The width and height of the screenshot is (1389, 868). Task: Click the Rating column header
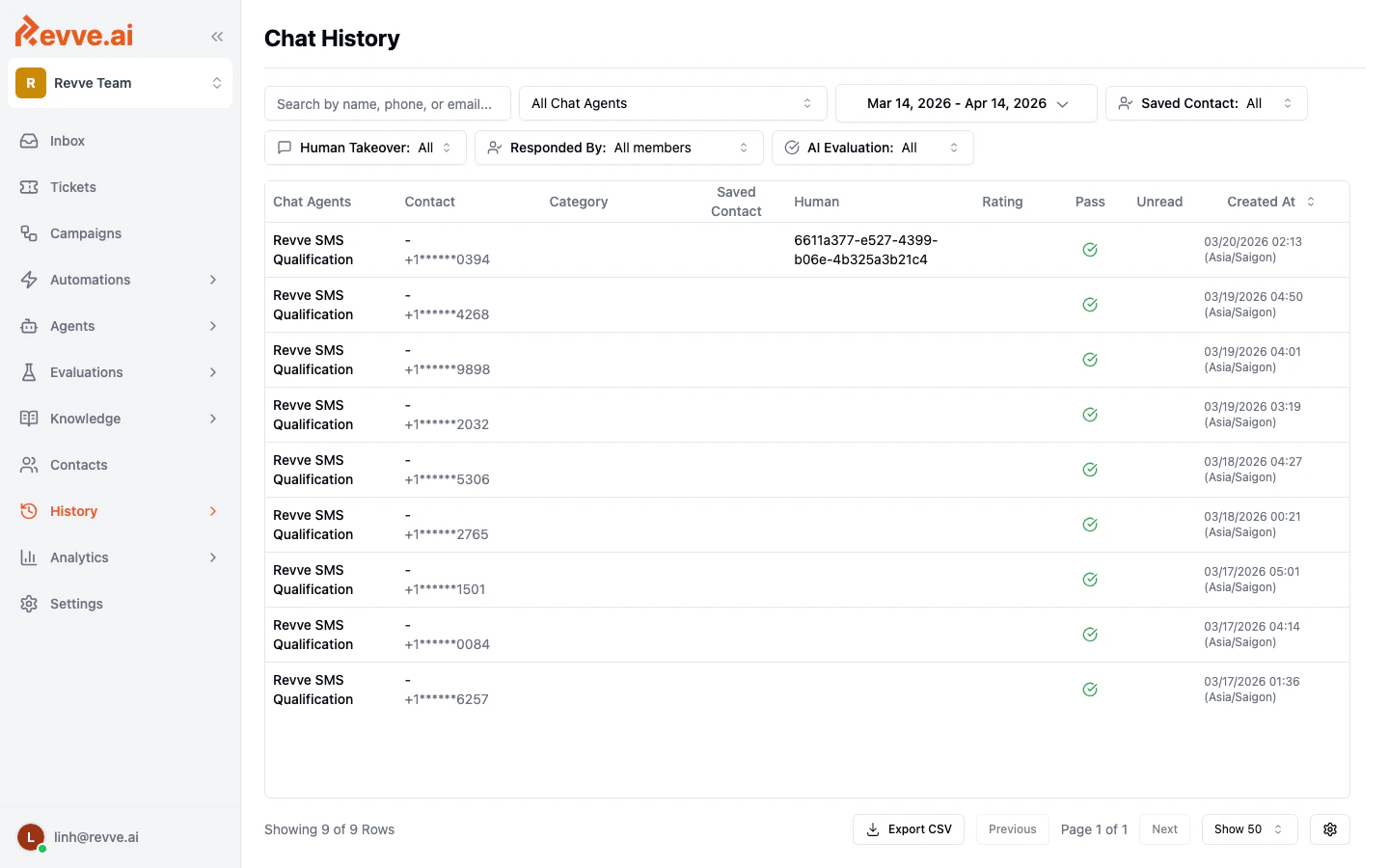click(1002, 202)
